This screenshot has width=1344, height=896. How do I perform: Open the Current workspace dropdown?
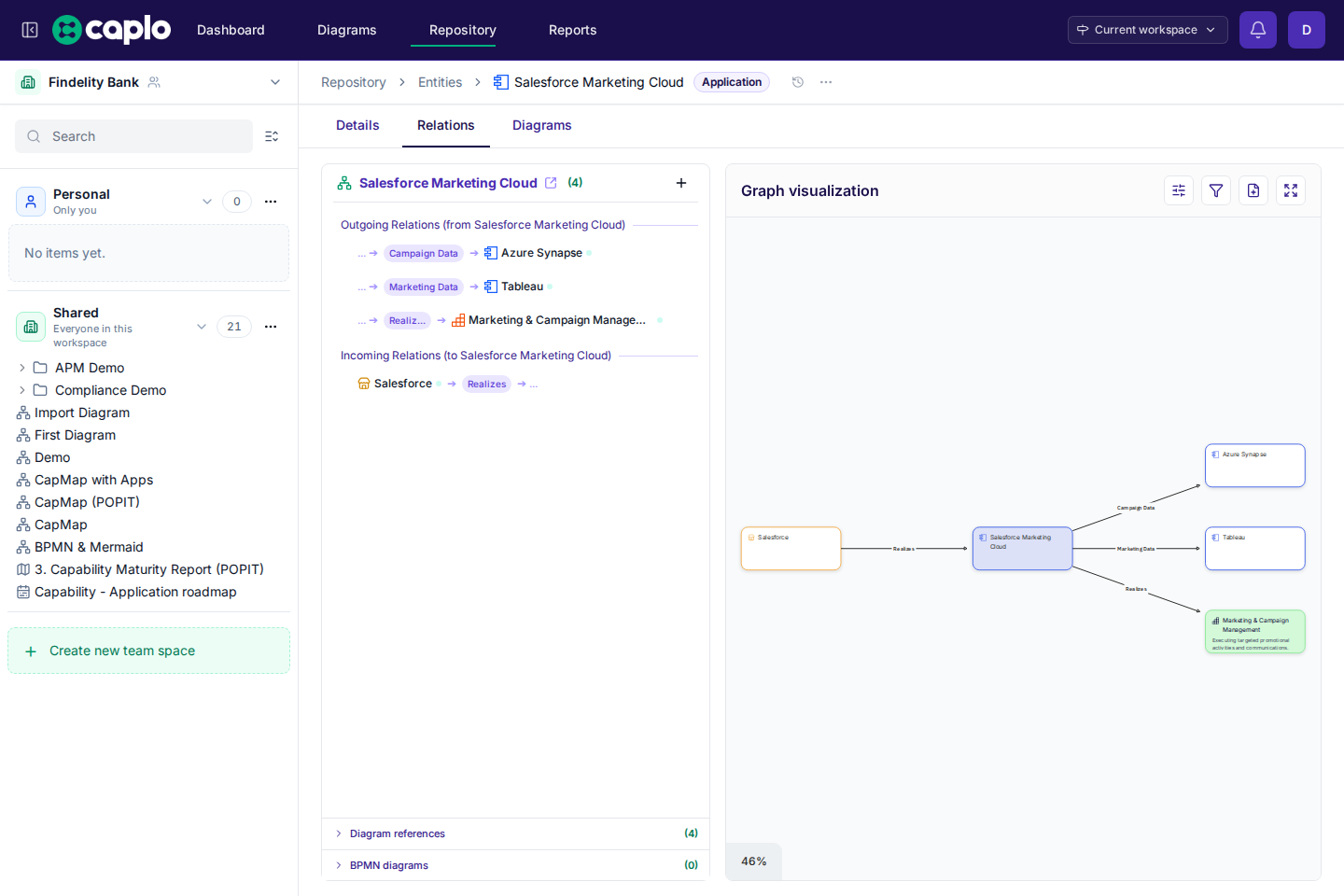[1147, 30]
